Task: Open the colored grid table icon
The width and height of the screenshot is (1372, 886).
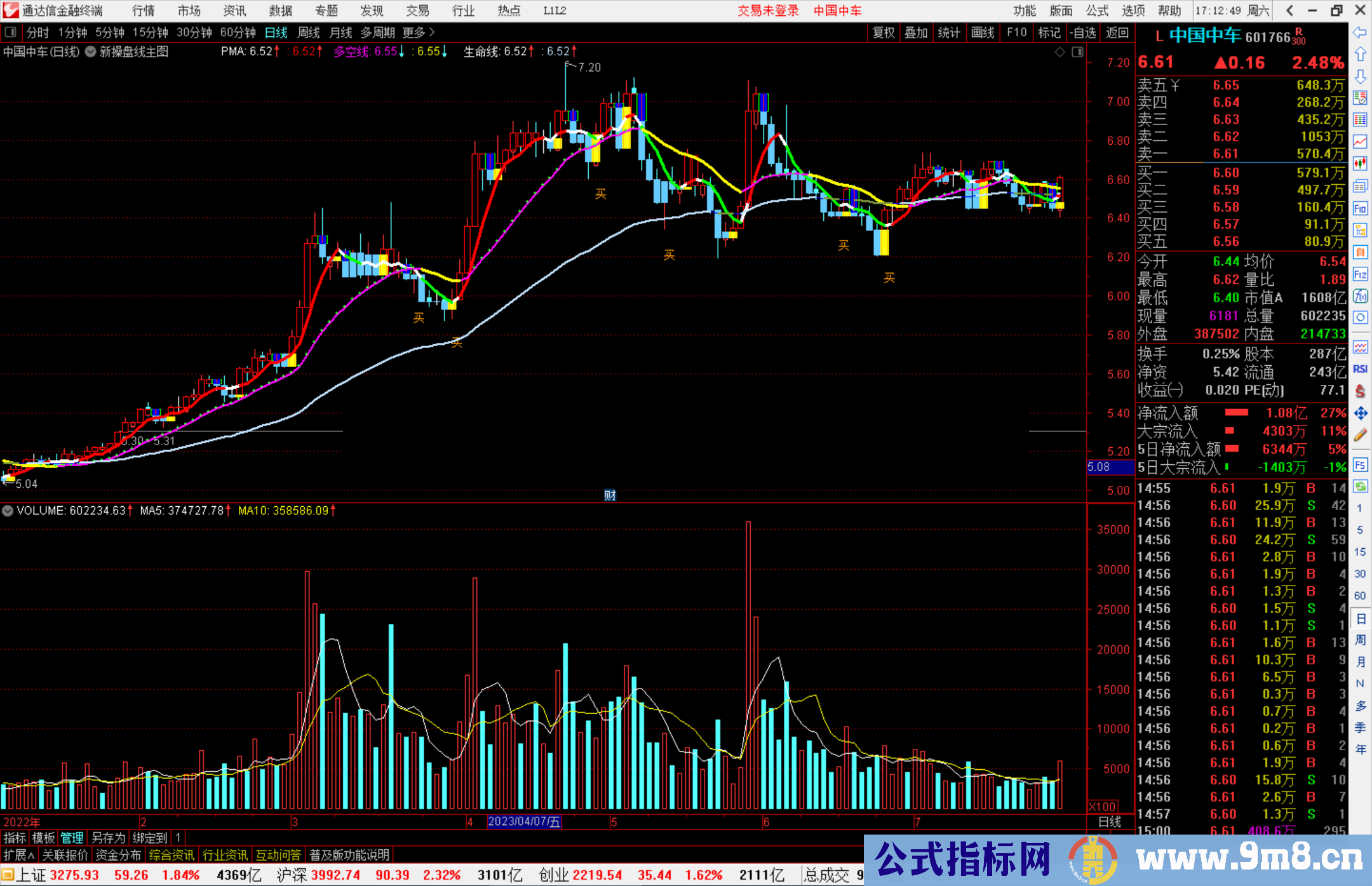Action: pyautogui.click(x=1360, y=120)
